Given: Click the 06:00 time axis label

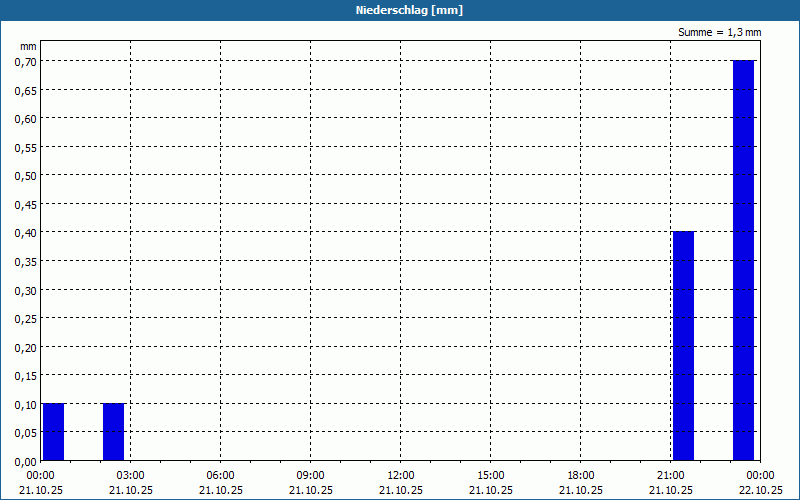Looking at the screenshot, I should (220, 476).
